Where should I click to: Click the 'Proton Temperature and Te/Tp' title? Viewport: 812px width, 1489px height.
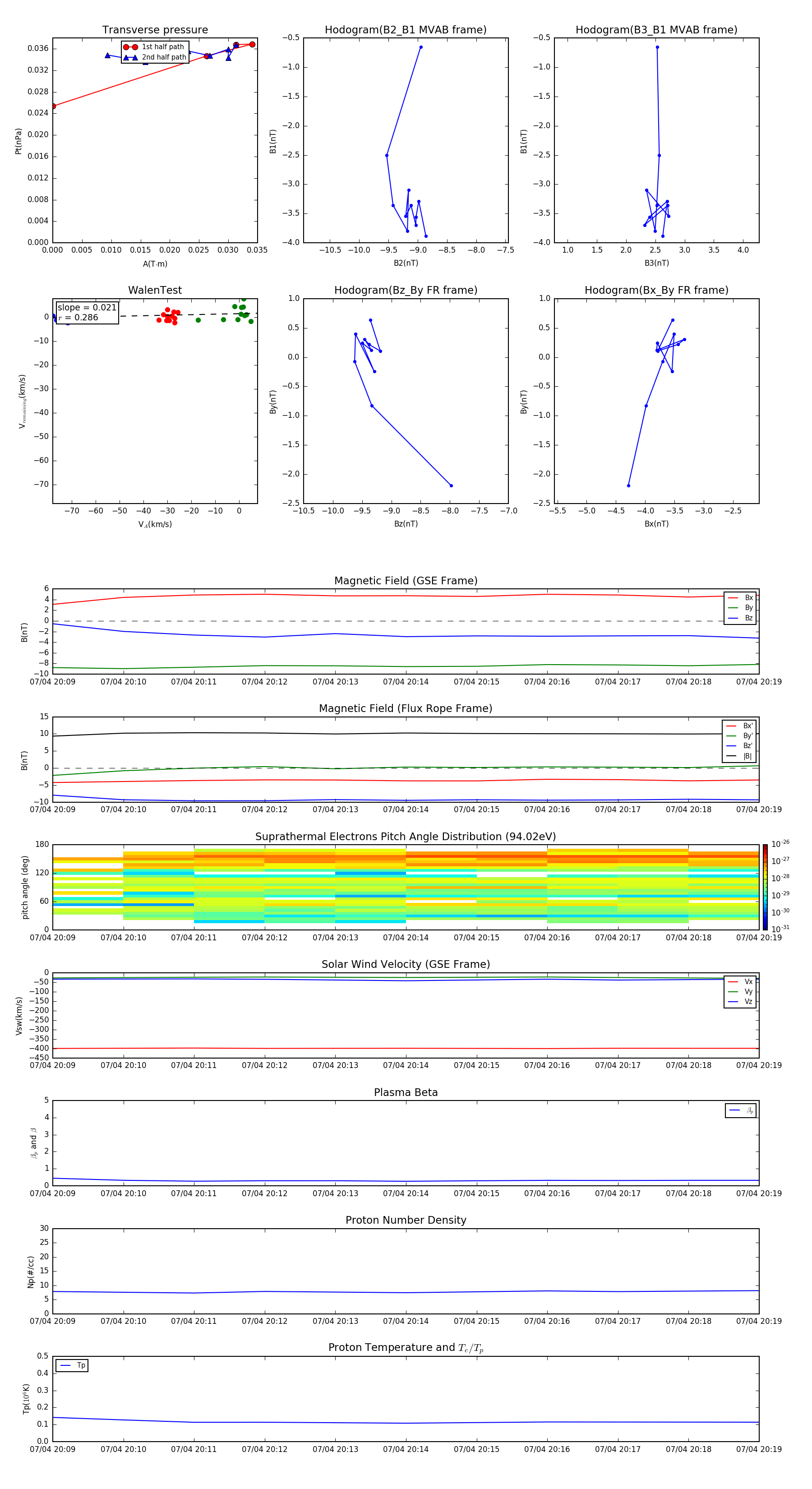406,1348
